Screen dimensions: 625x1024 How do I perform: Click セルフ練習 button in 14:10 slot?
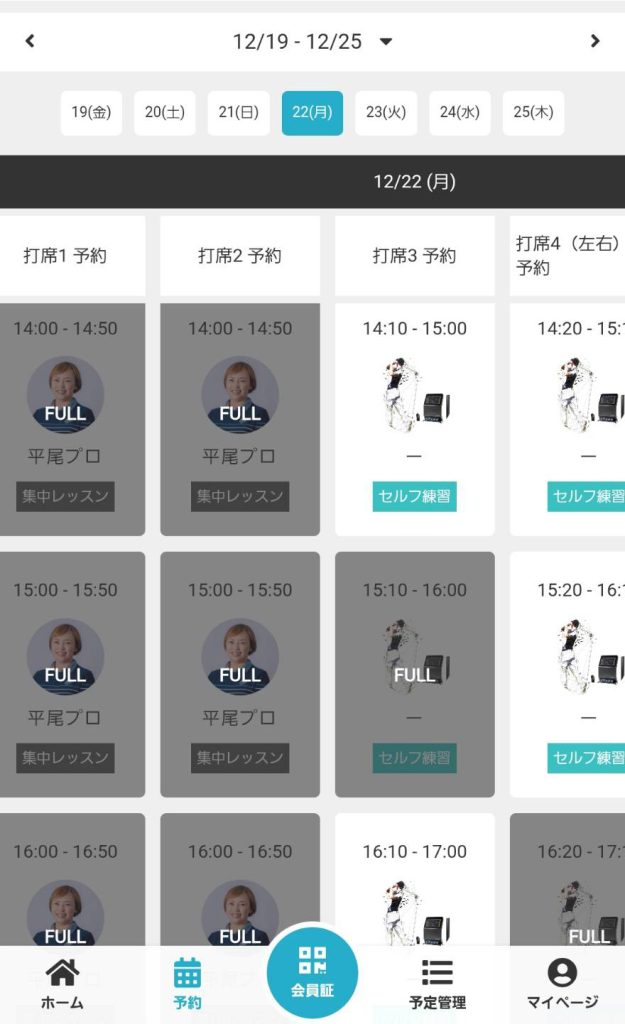[x=415, y=496]
